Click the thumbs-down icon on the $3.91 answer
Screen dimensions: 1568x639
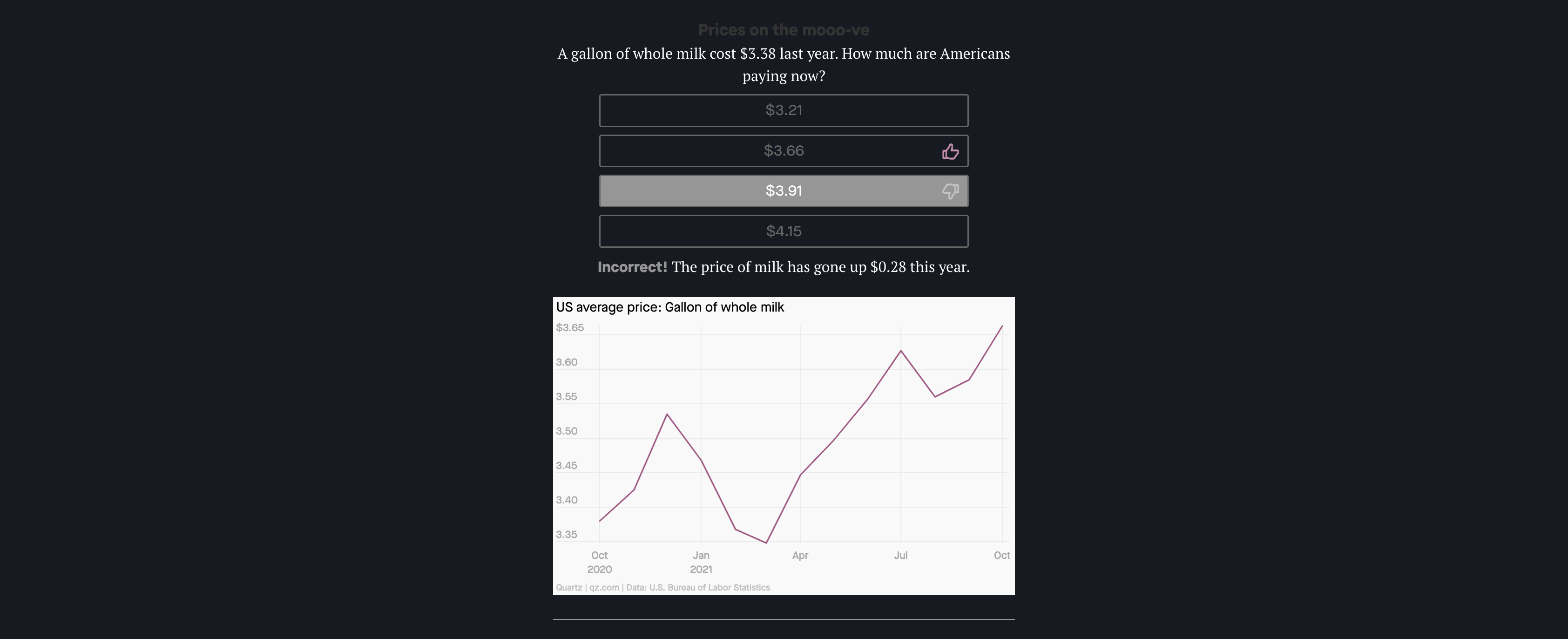tap(950, 191)
